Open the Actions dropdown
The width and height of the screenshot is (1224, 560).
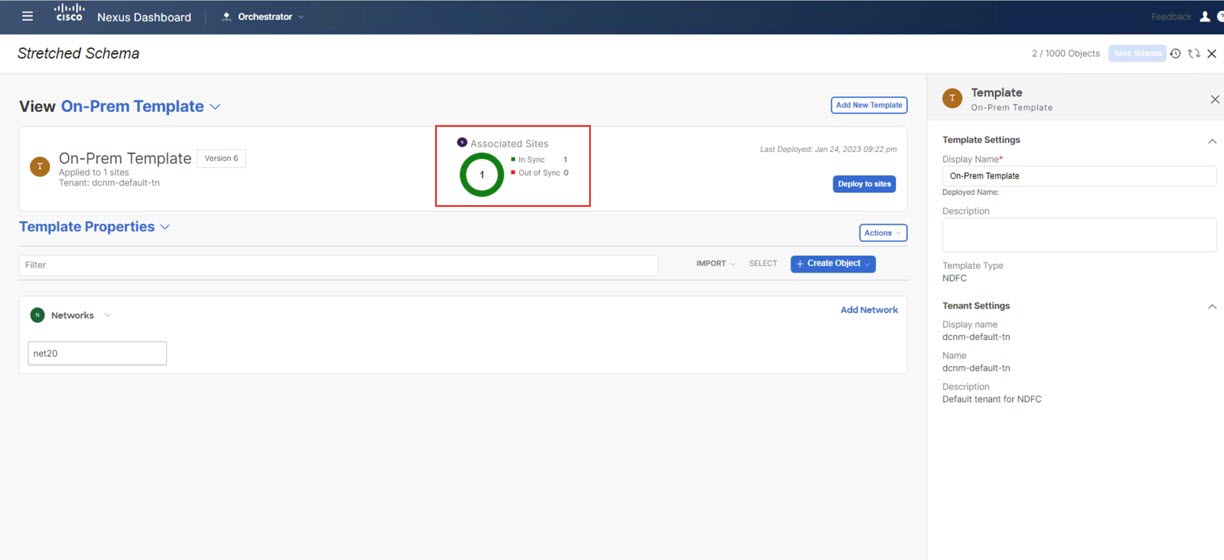[x=883, y=233]
